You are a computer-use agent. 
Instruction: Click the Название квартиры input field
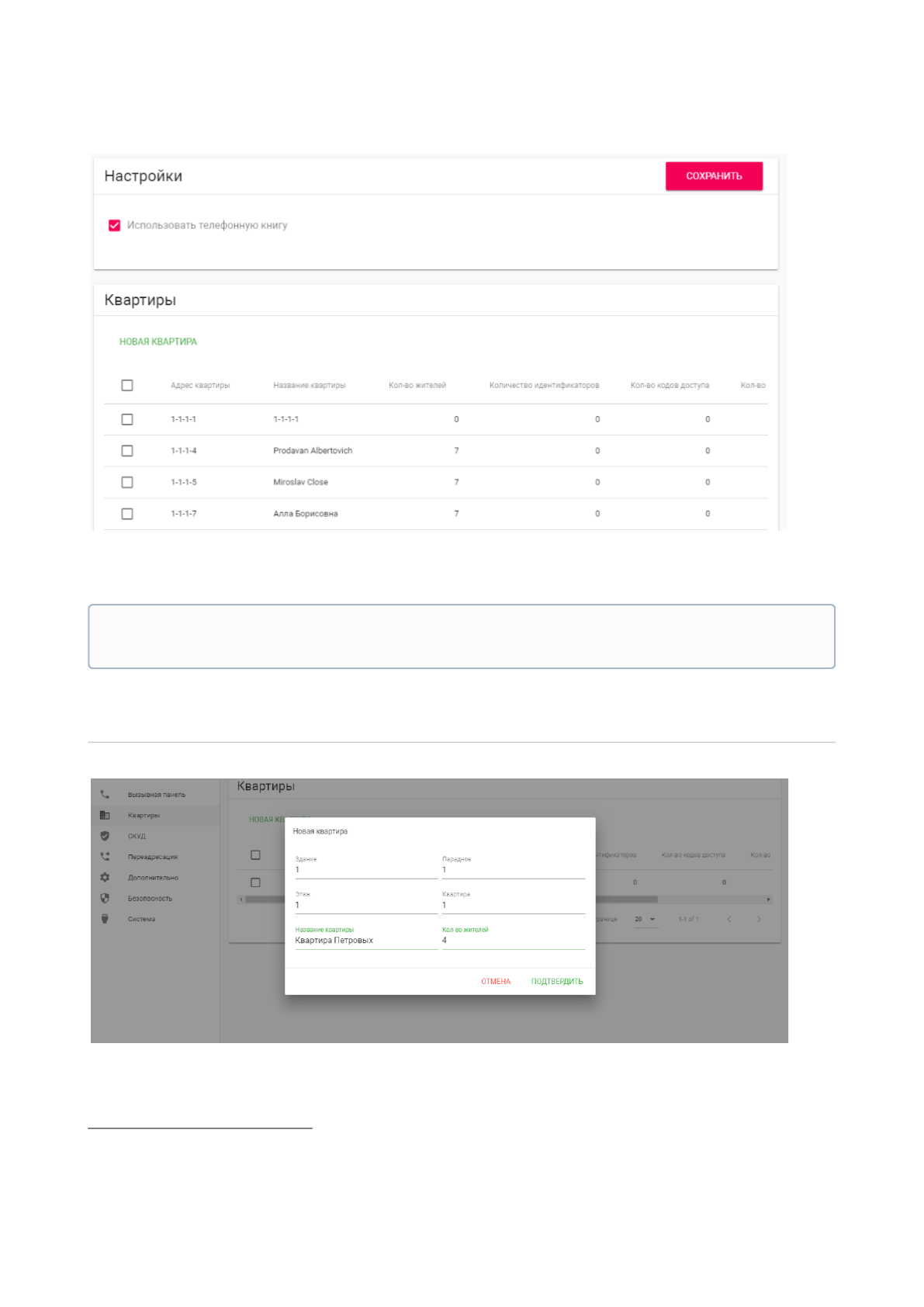(x=365, y=941)
